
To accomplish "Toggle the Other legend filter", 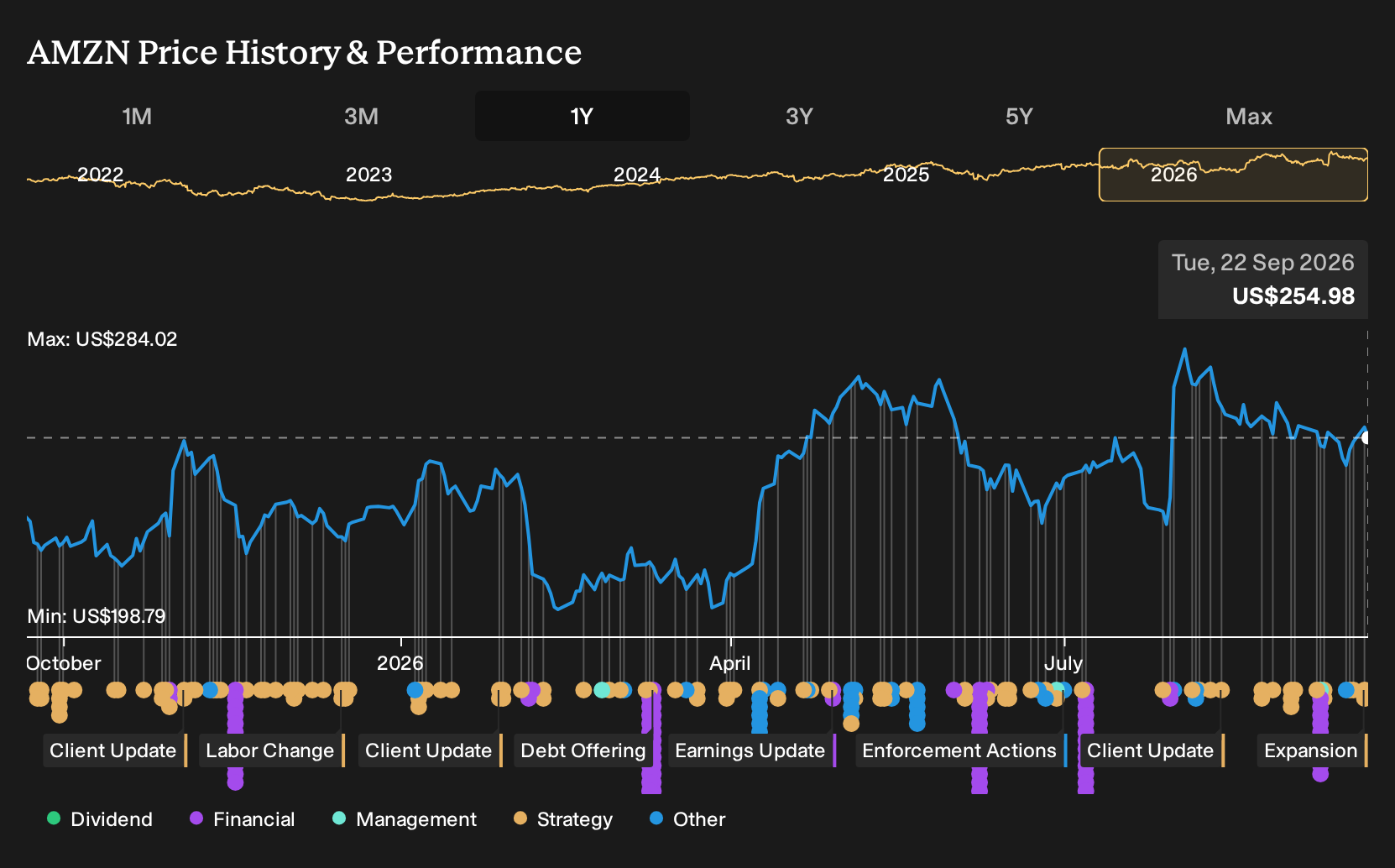I will point(687,819).
